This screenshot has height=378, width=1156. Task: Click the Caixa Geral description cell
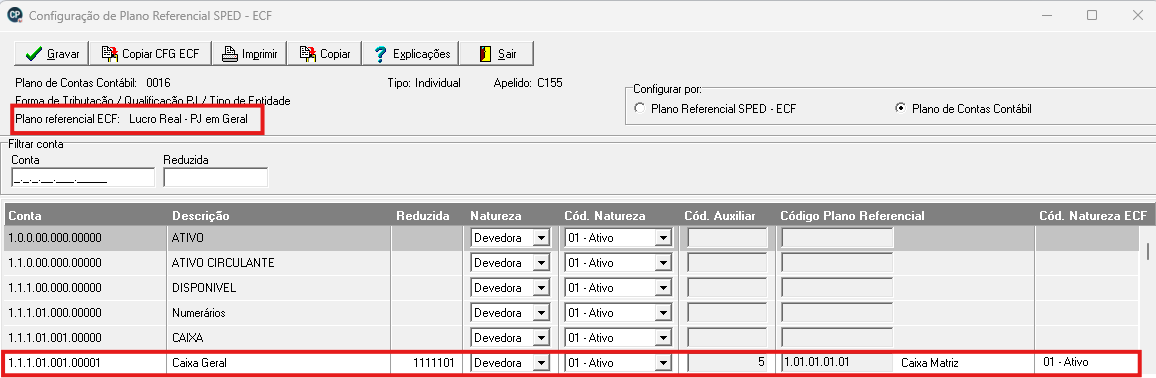279,363
